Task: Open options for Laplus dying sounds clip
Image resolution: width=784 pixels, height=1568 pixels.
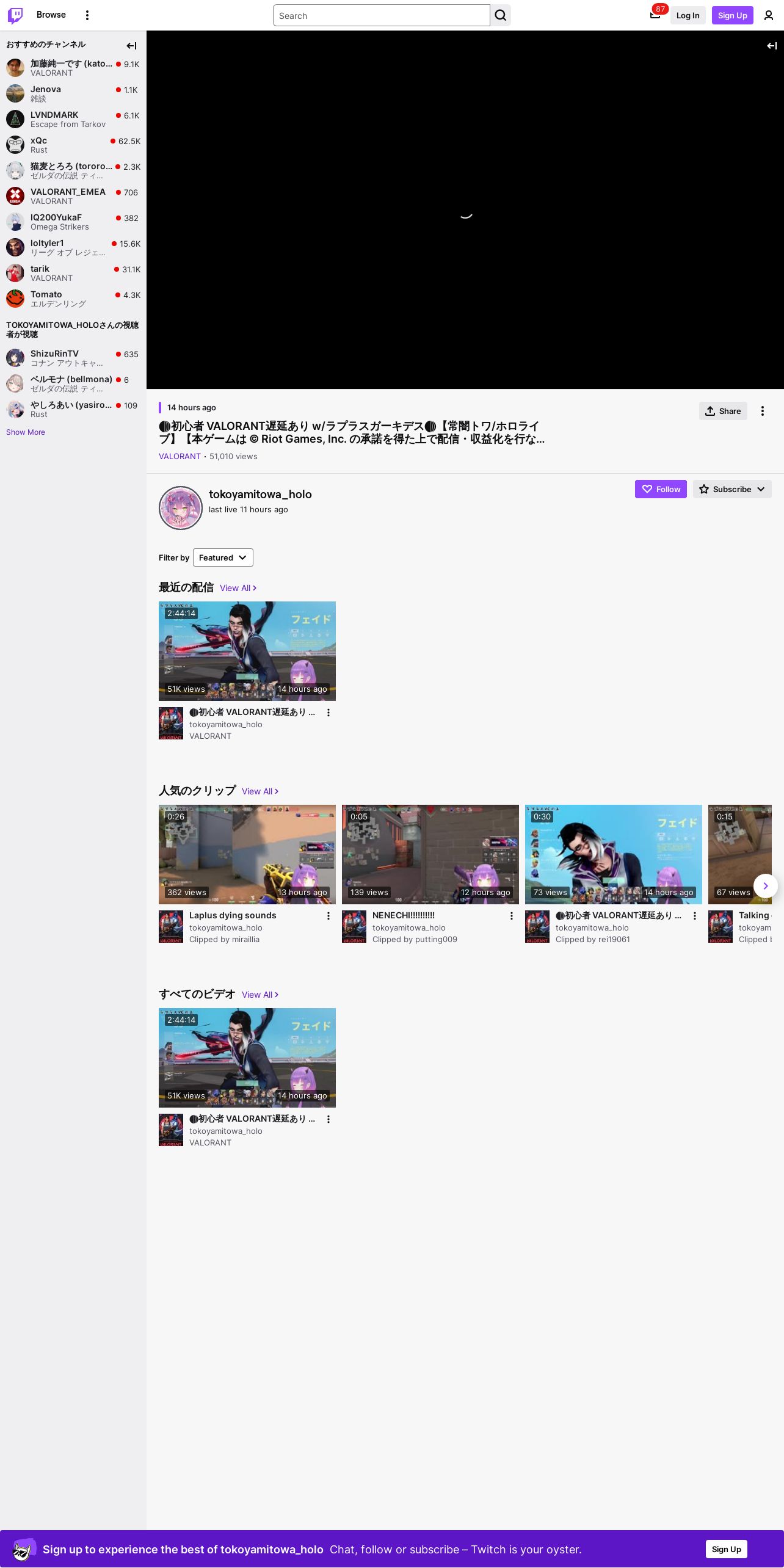Action: [328, 916]
